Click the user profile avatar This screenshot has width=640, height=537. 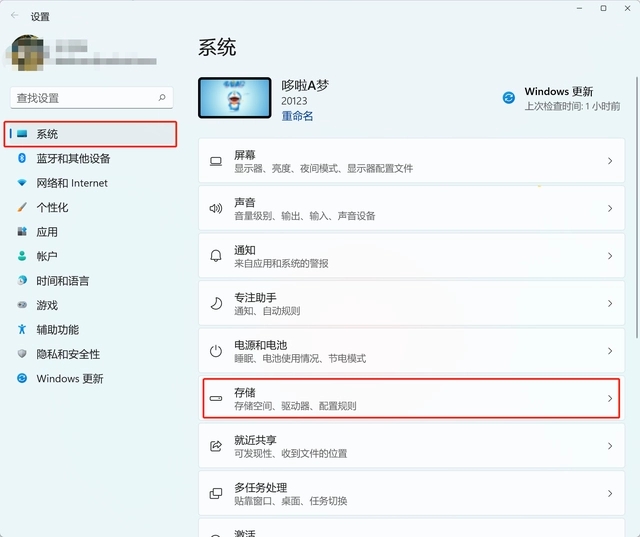(x=28, y=53)
